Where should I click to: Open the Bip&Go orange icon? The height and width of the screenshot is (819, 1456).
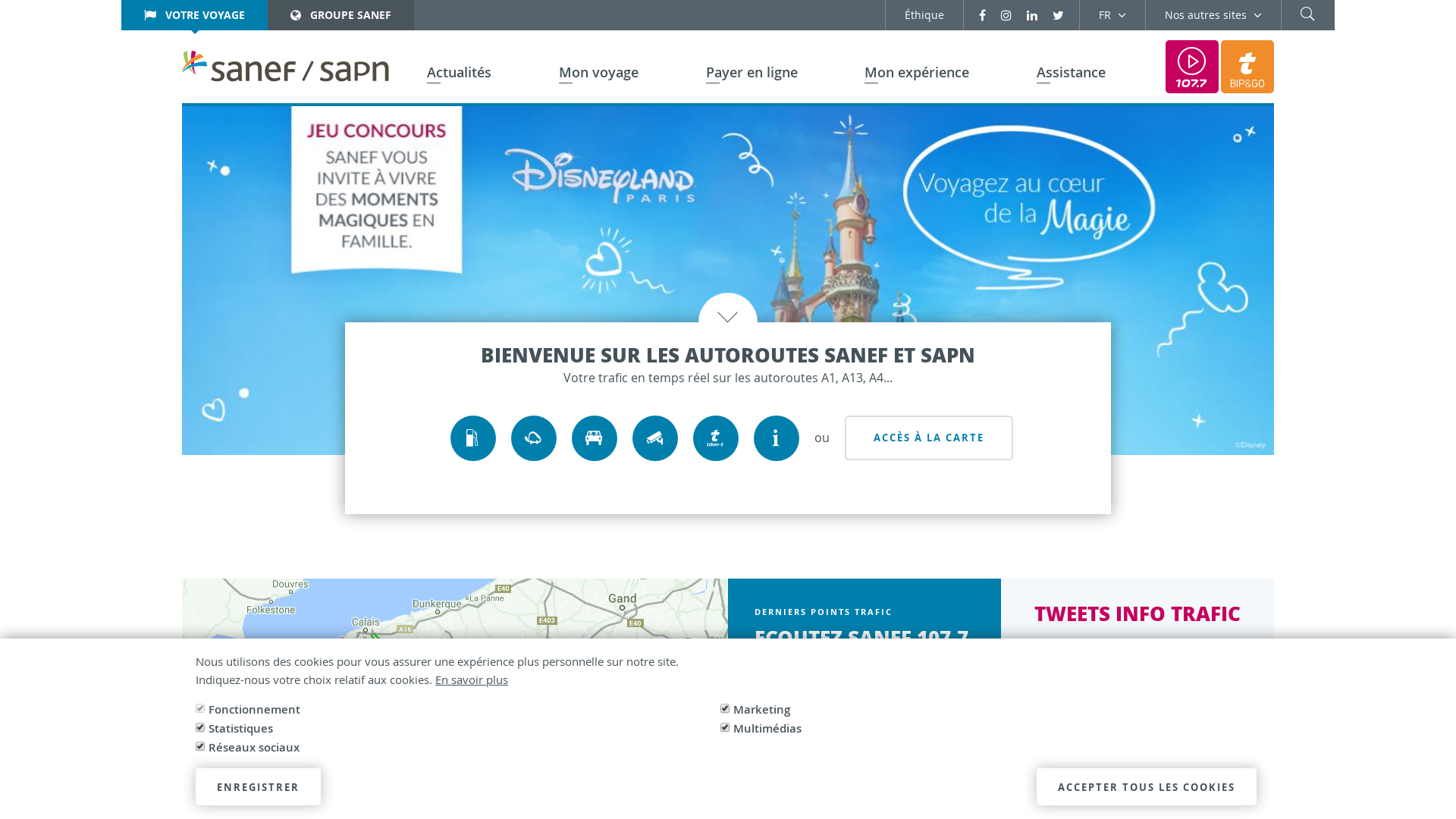tap(1247, 67)
